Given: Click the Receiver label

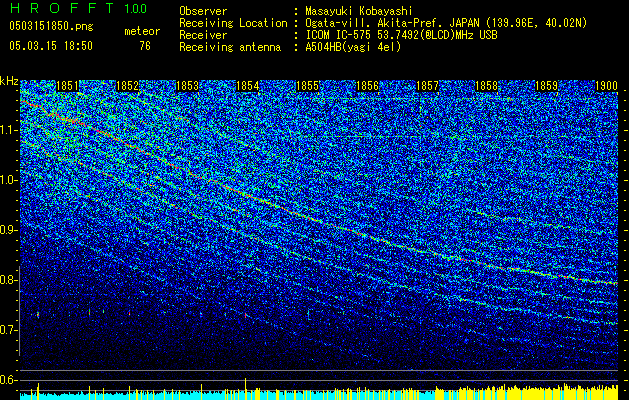Looking at the screenshot, I should click(203, 35).
